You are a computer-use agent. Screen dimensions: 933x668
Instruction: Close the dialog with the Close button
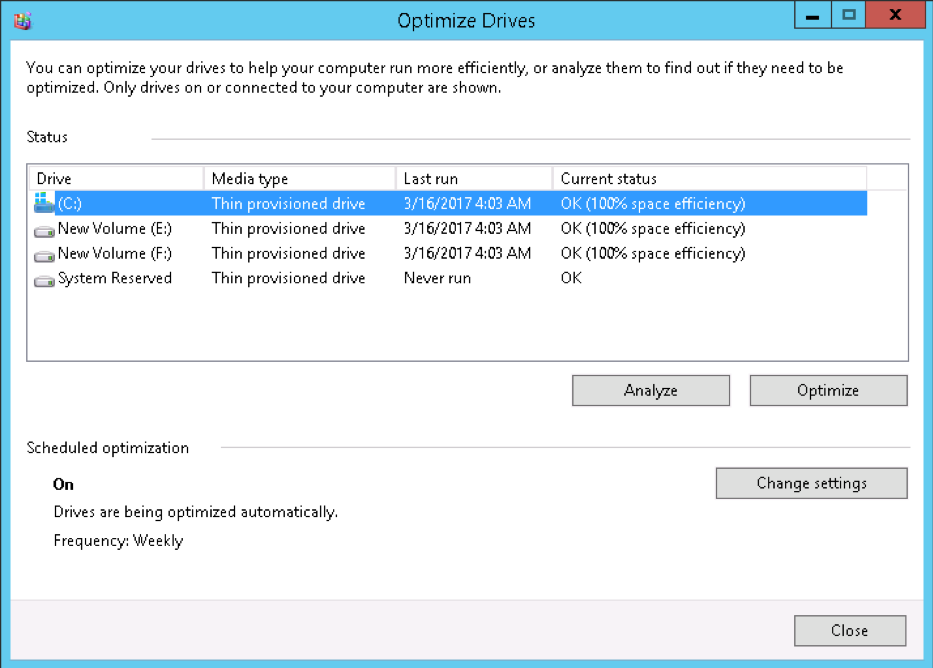[849, 631]
